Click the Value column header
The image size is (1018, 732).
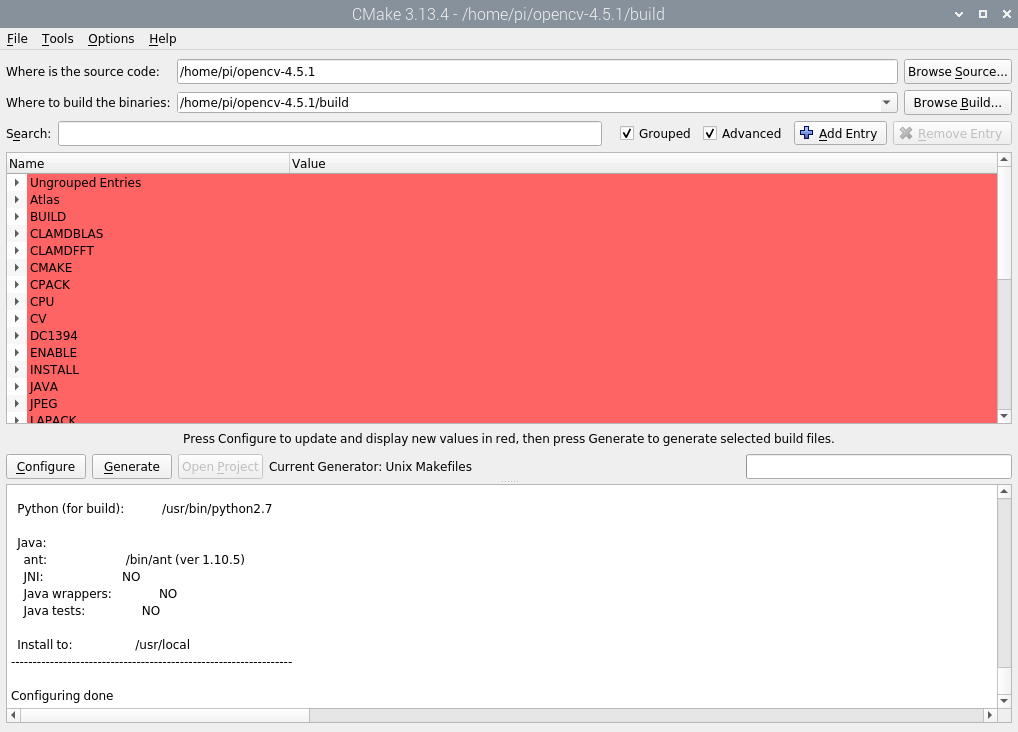pos(643,164)
